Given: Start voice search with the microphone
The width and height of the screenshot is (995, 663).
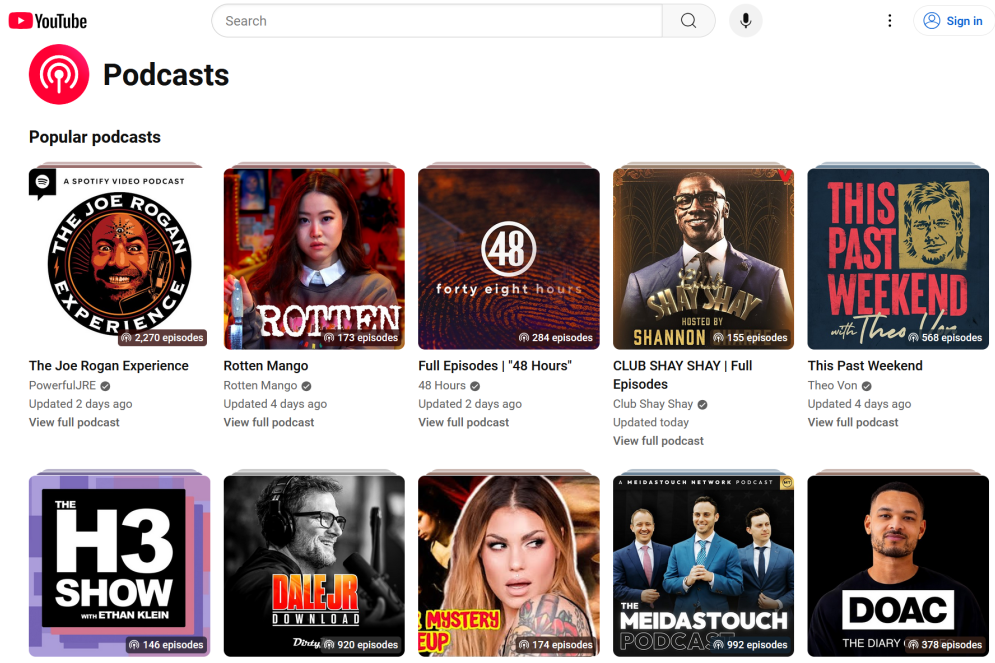Looking at the screenshot, I should (746, 21).
